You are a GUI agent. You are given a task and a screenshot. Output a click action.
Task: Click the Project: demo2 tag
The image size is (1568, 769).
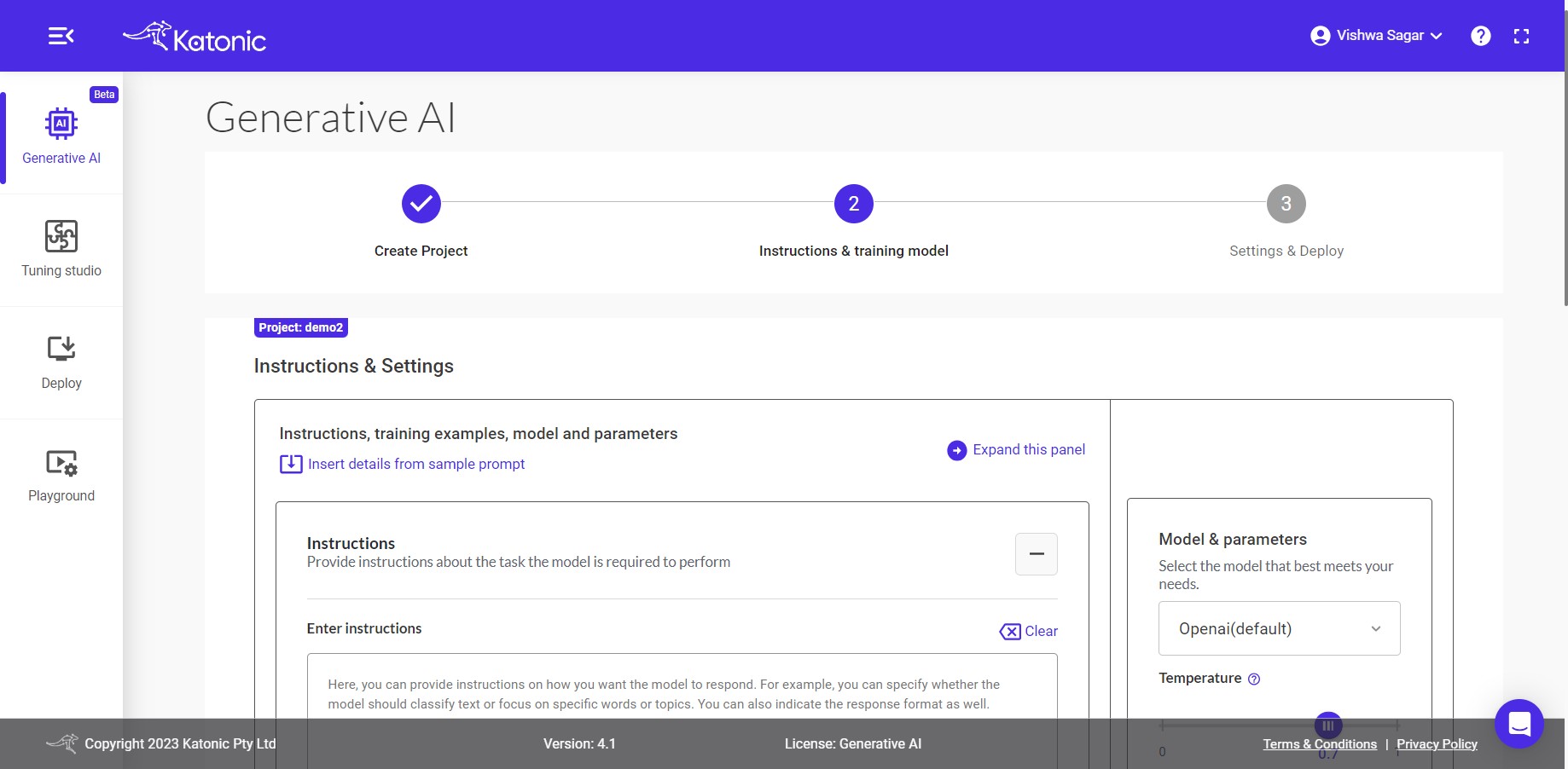(x=301, y=327)
